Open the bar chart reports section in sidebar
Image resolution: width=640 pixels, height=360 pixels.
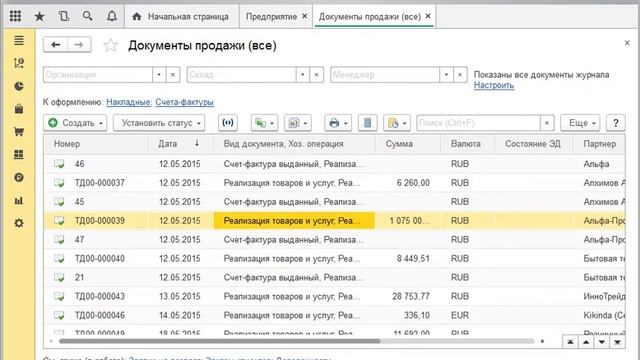(19, 200)
